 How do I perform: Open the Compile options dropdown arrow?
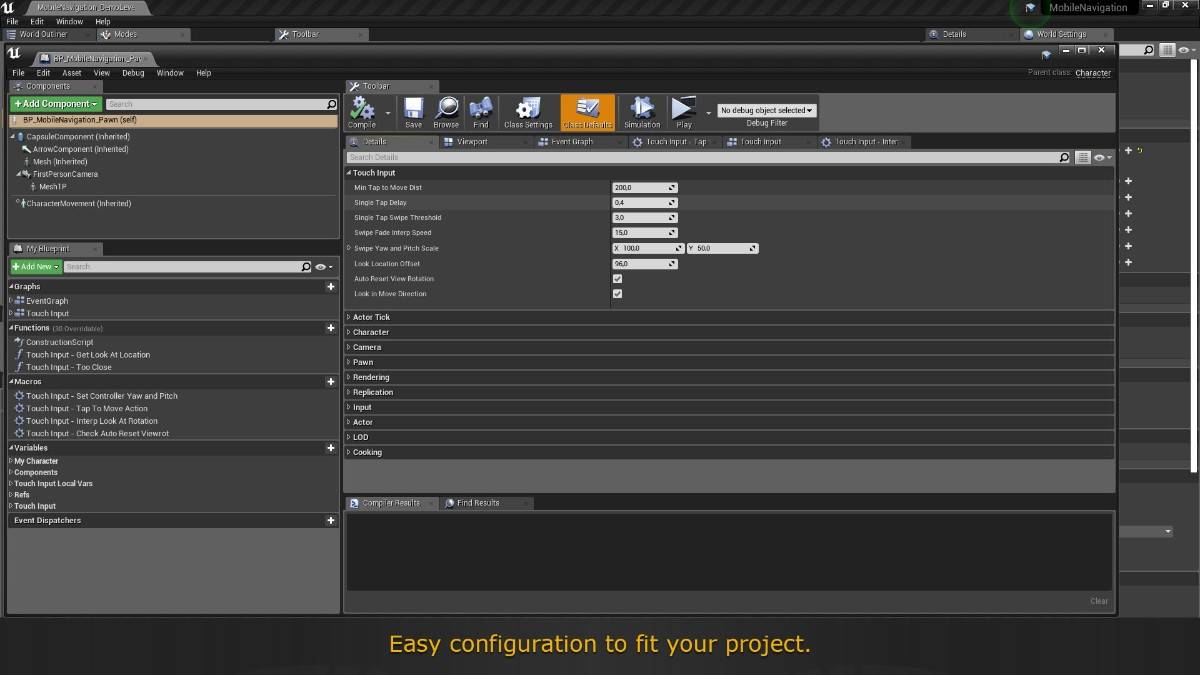click(388, 112)
